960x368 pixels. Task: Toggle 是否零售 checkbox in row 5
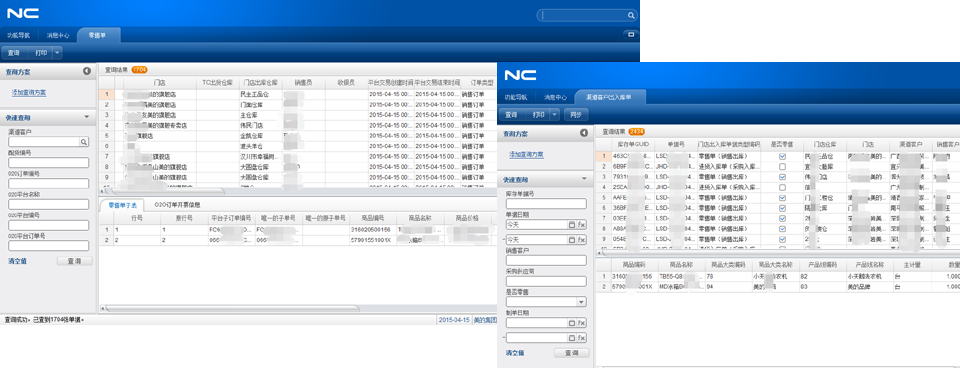click(x=782, y=198)
